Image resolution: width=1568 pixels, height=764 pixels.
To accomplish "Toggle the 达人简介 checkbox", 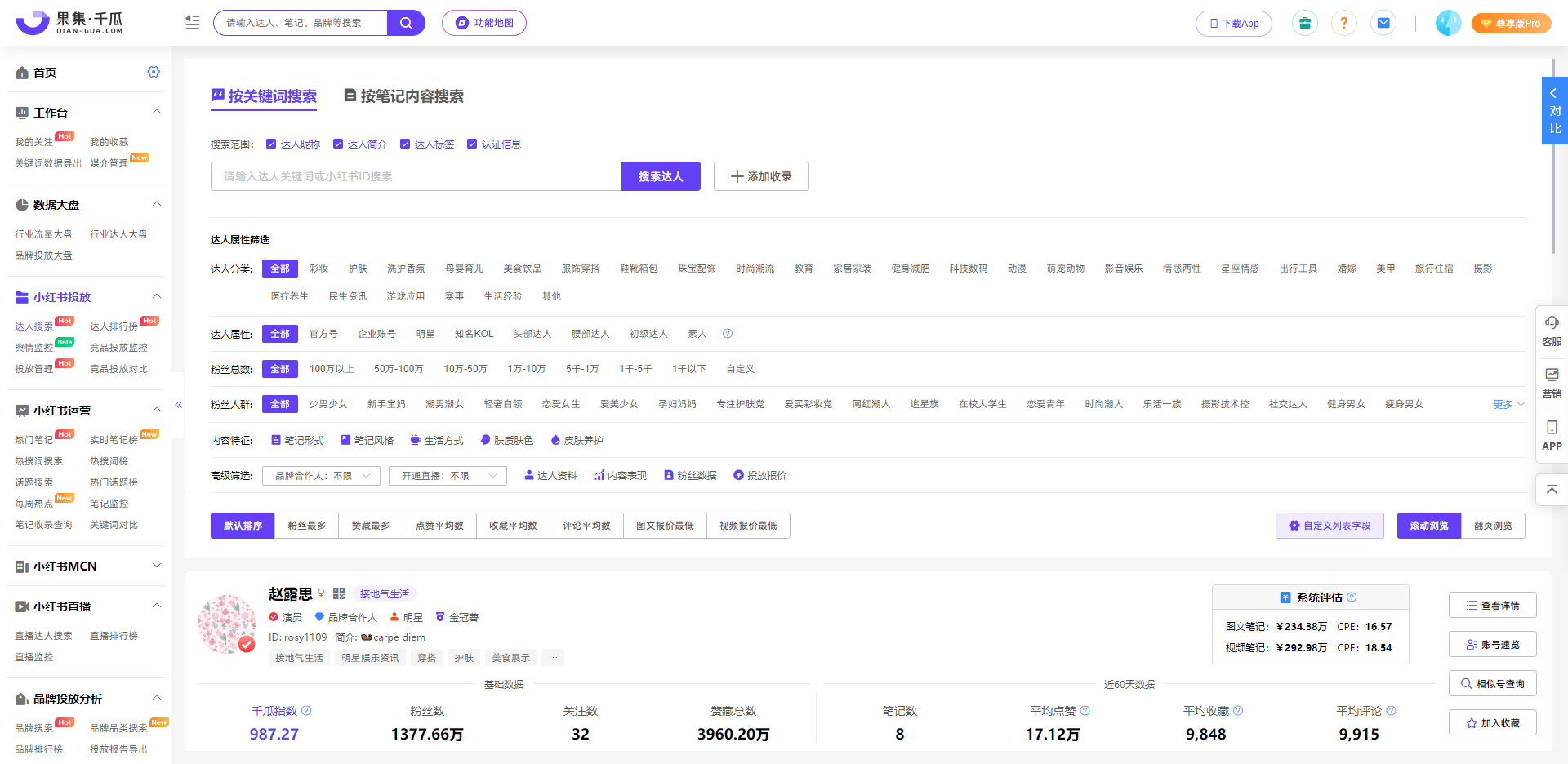I will (338, 144).
